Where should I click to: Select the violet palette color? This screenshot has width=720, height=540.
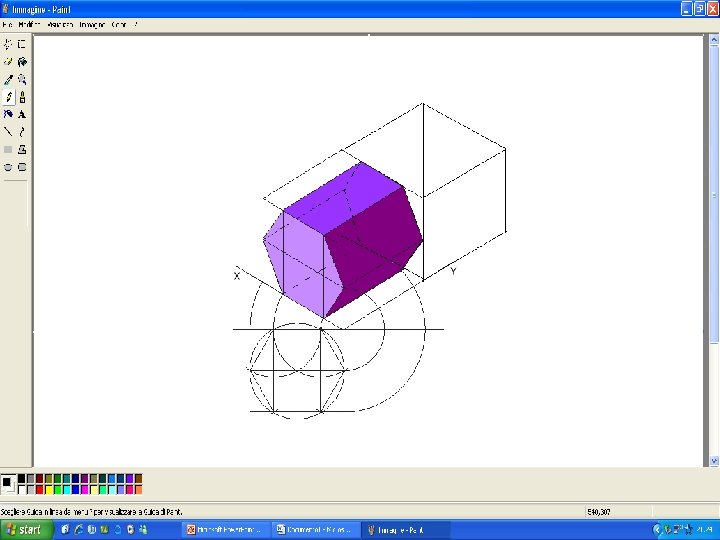[x=129, y=479]
